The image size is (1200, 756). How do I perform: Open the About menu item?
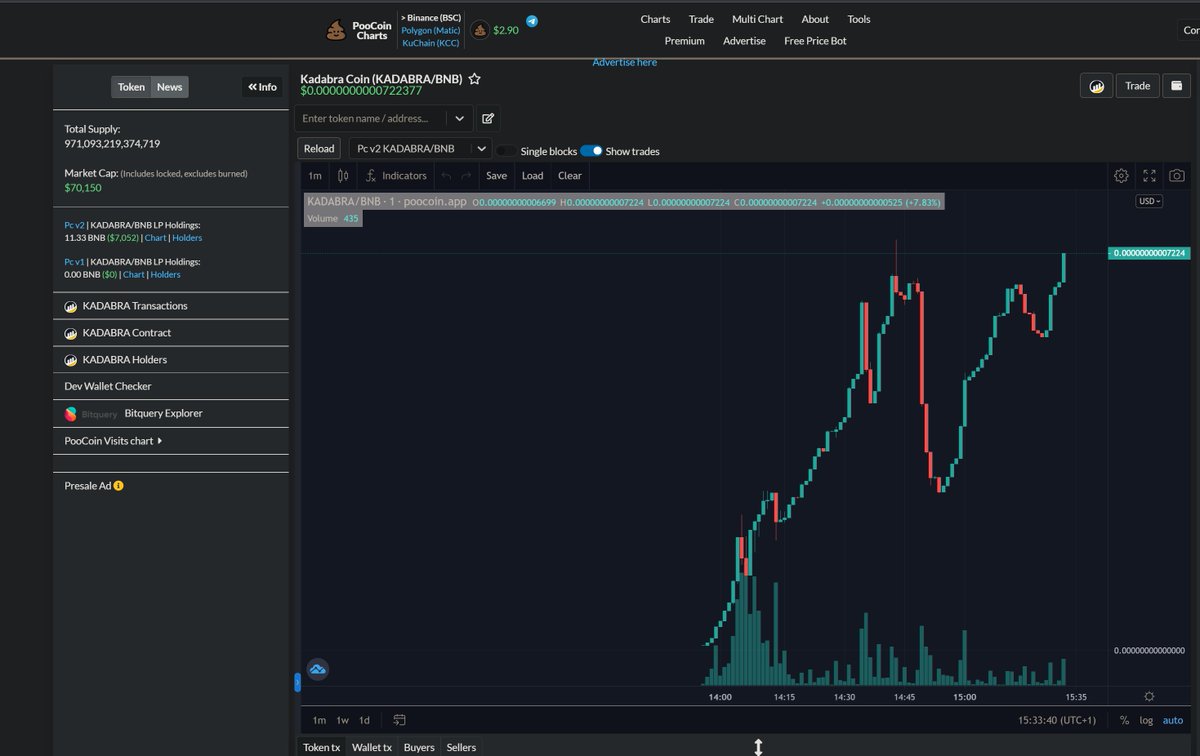(x=815, y=19)
